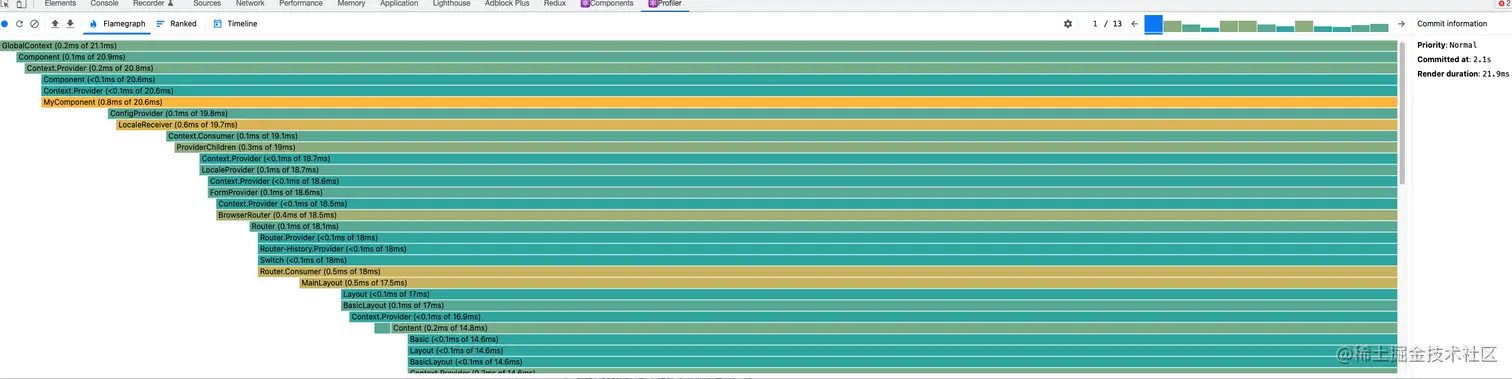Select the Content (0.2ms of 14.8ms) bar
This screenshot has width=1512, height=379.
[894, 328]
